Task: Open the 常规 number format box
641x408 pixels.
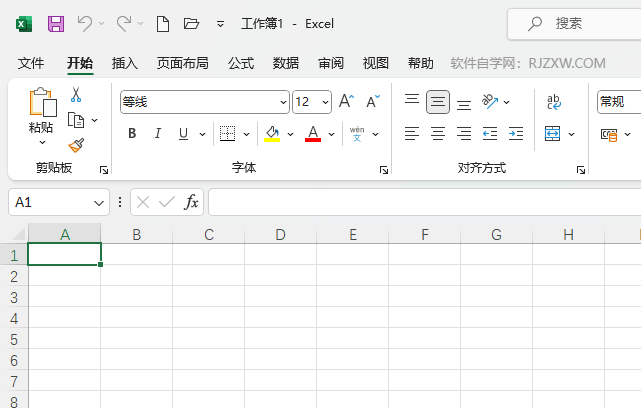Action: pyautogui.click(x=619, y=102)
